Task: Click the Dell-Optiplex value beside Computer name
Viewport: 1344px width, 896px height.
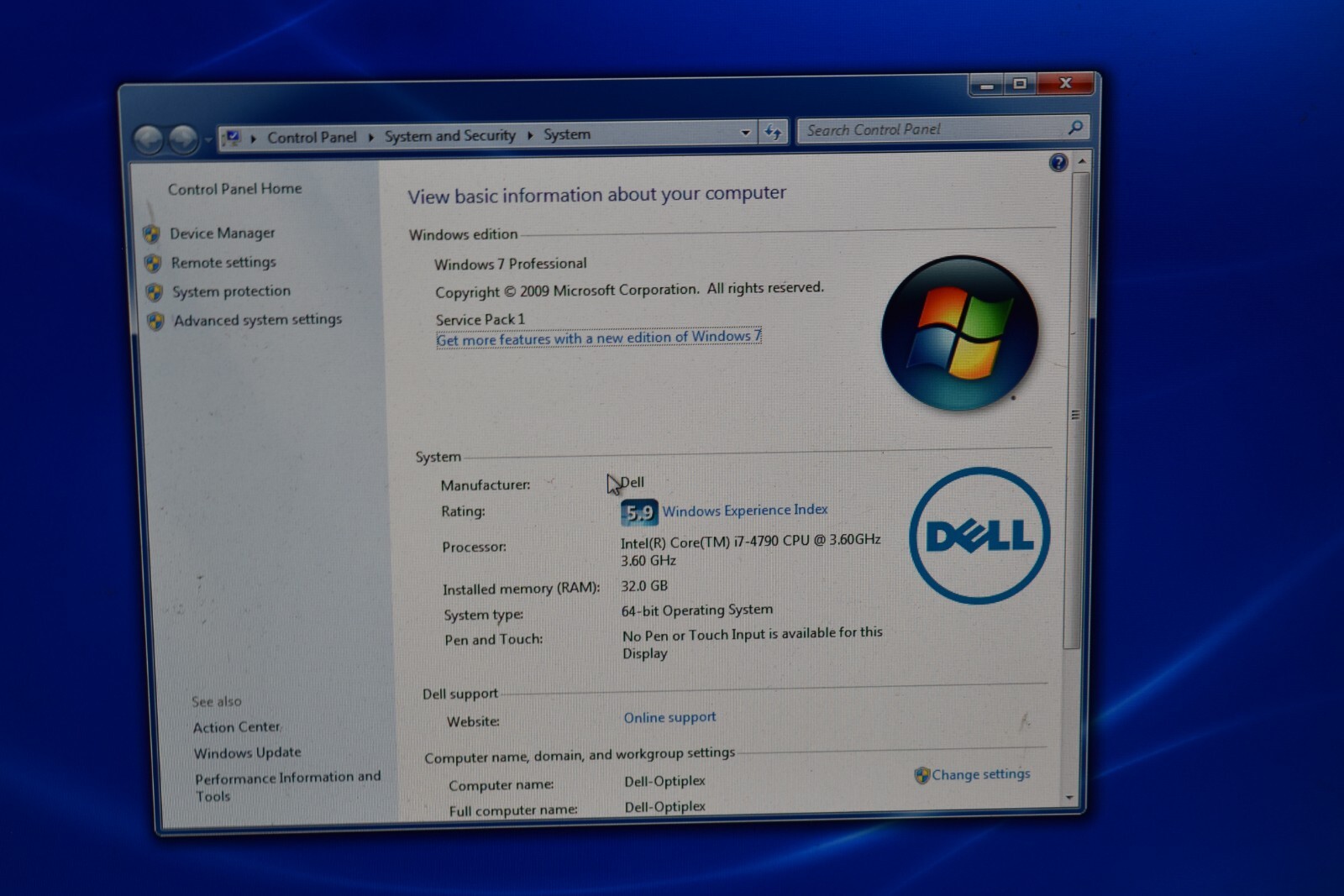Action: tap(664, 781)
